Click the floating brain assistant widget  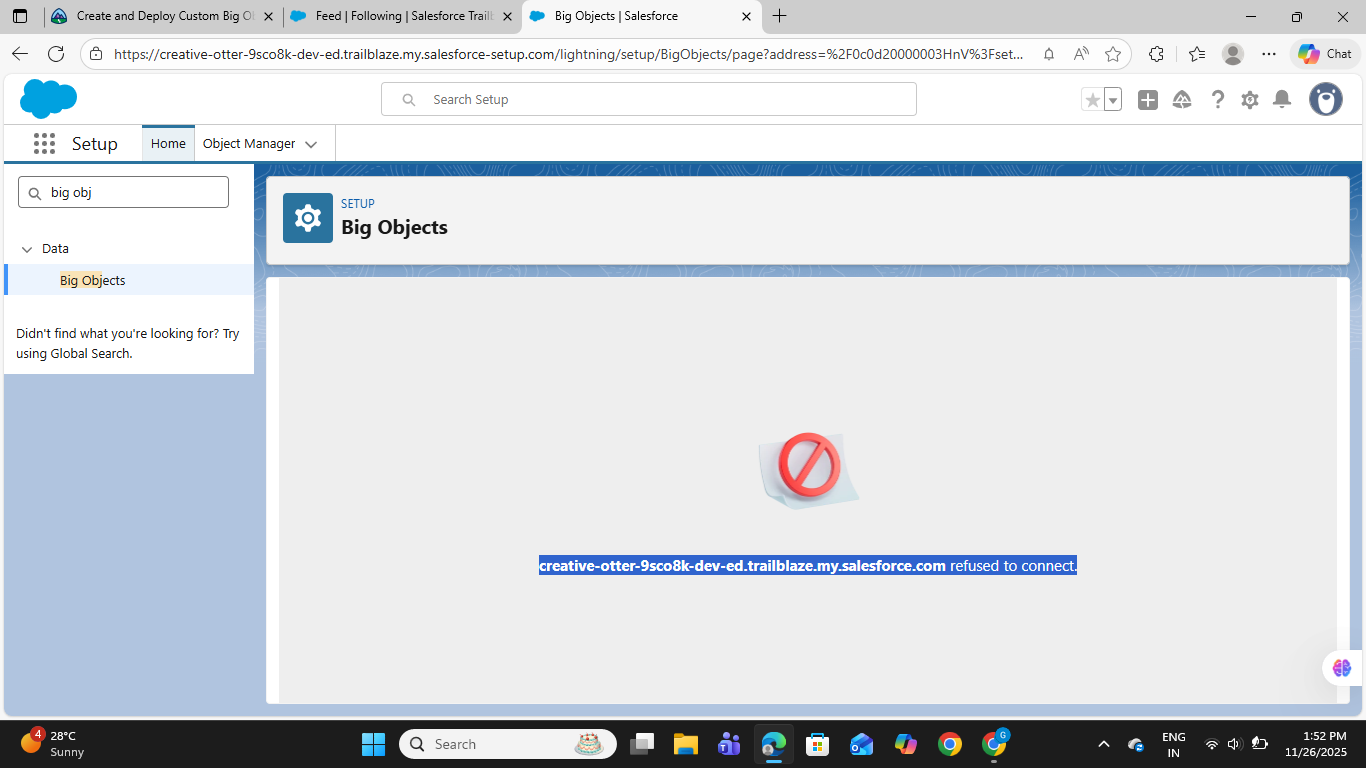click(x=1342, y=668)
